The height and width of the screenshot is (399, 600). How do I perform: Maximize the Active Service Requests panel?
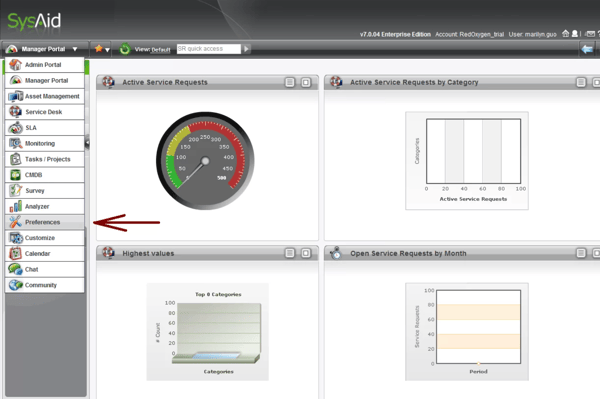[x=306, y=82]
